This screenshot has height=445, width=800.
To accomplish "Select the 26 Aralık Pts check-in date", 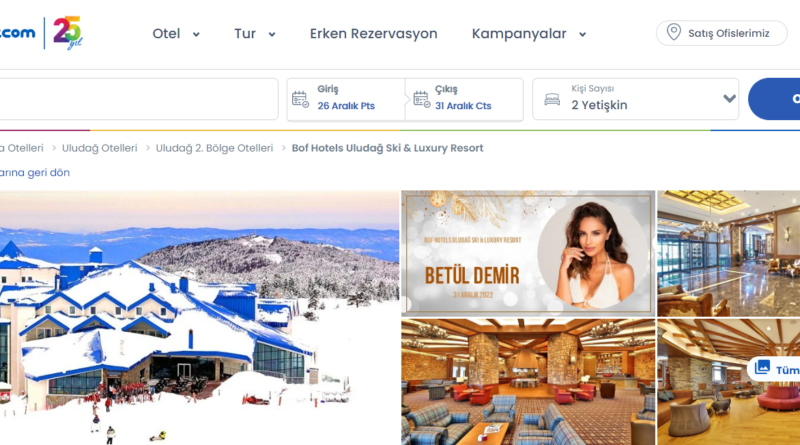I will [346, 106].
